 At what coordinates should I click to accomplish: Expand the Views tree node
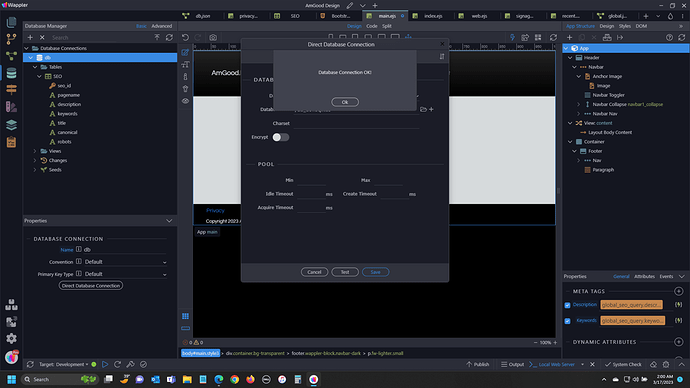click(x=35, y=151)
